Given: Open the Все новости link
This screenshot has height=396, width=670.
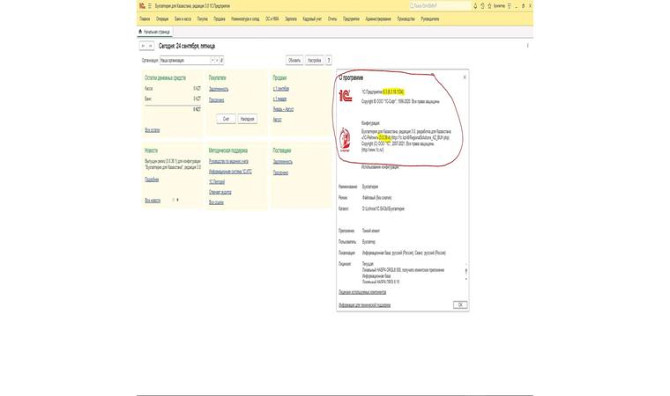Looking at the screenshot, I should click(x=153, y=200).
